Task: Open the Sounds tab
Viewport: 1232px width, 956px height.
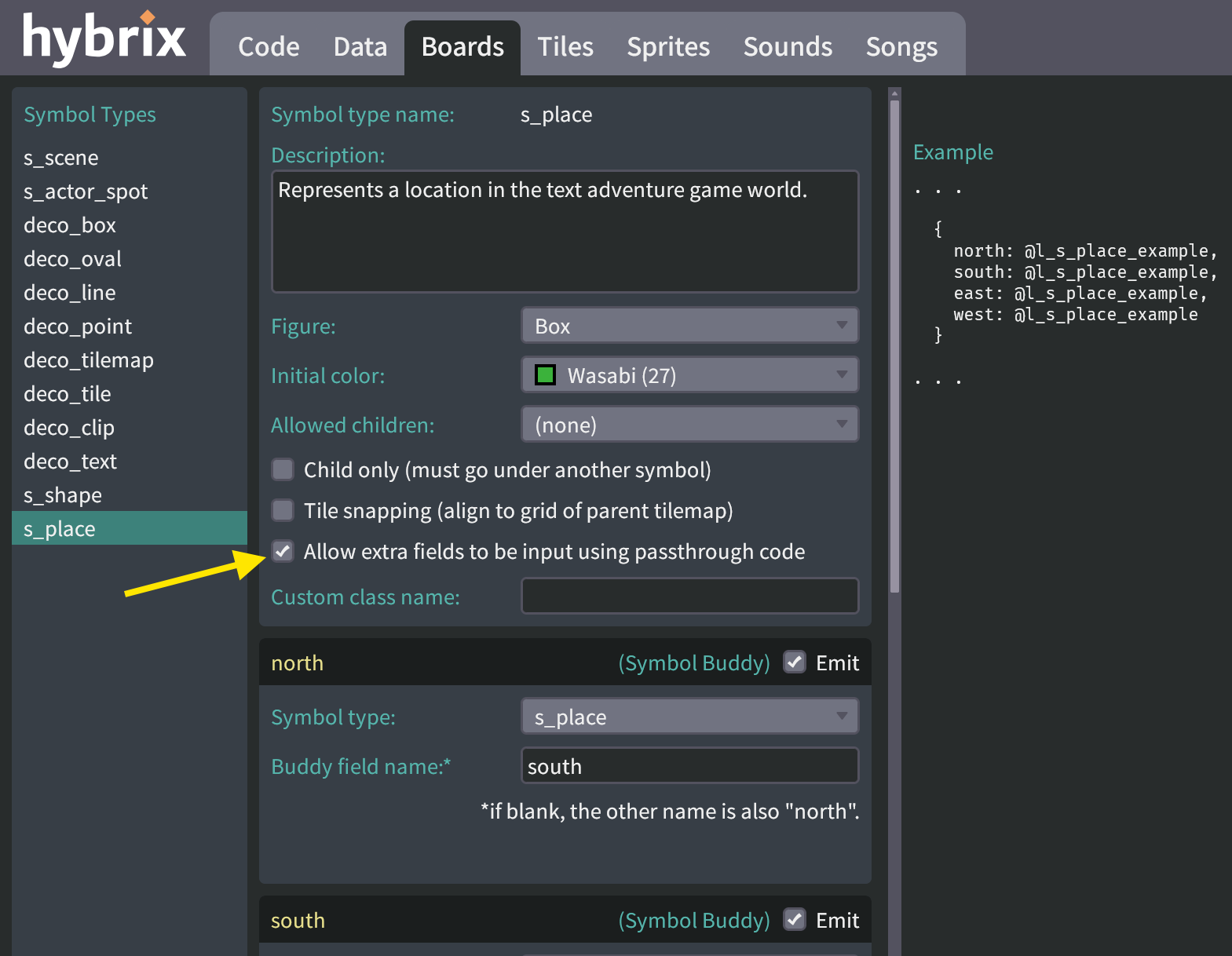Action: click(788, 47)
